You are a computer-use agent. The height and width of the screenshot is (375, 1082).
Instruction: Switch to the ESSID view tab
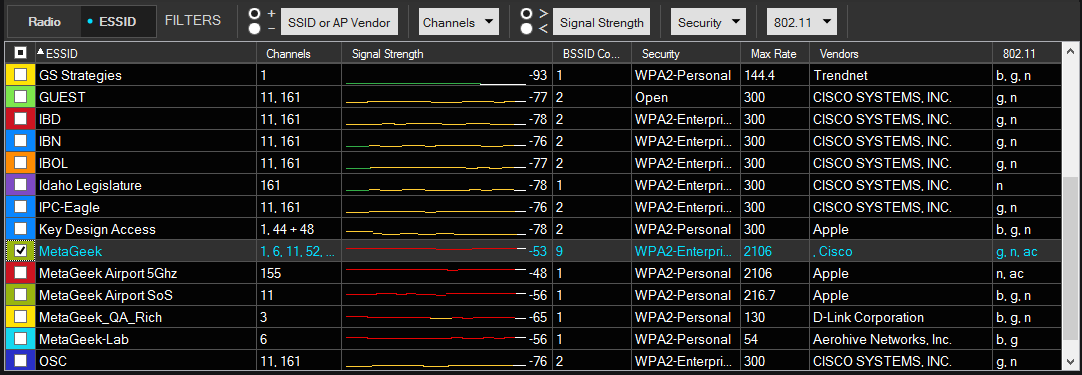pyautogui.click(x=117, y=22)
